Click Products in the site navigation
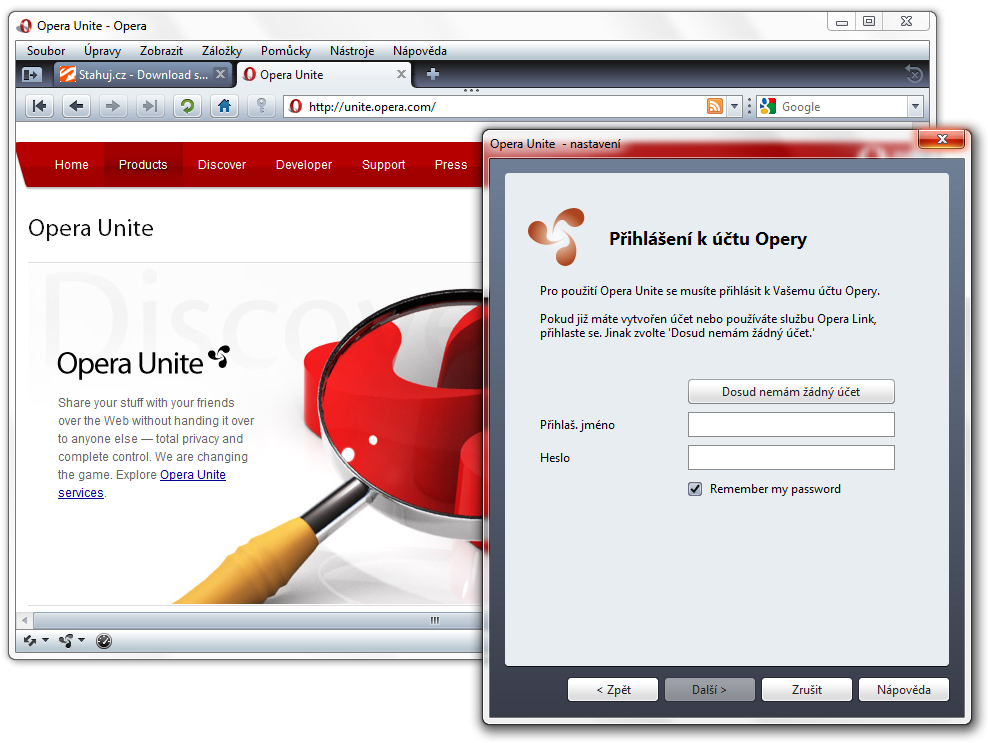 tap(143, 164)
